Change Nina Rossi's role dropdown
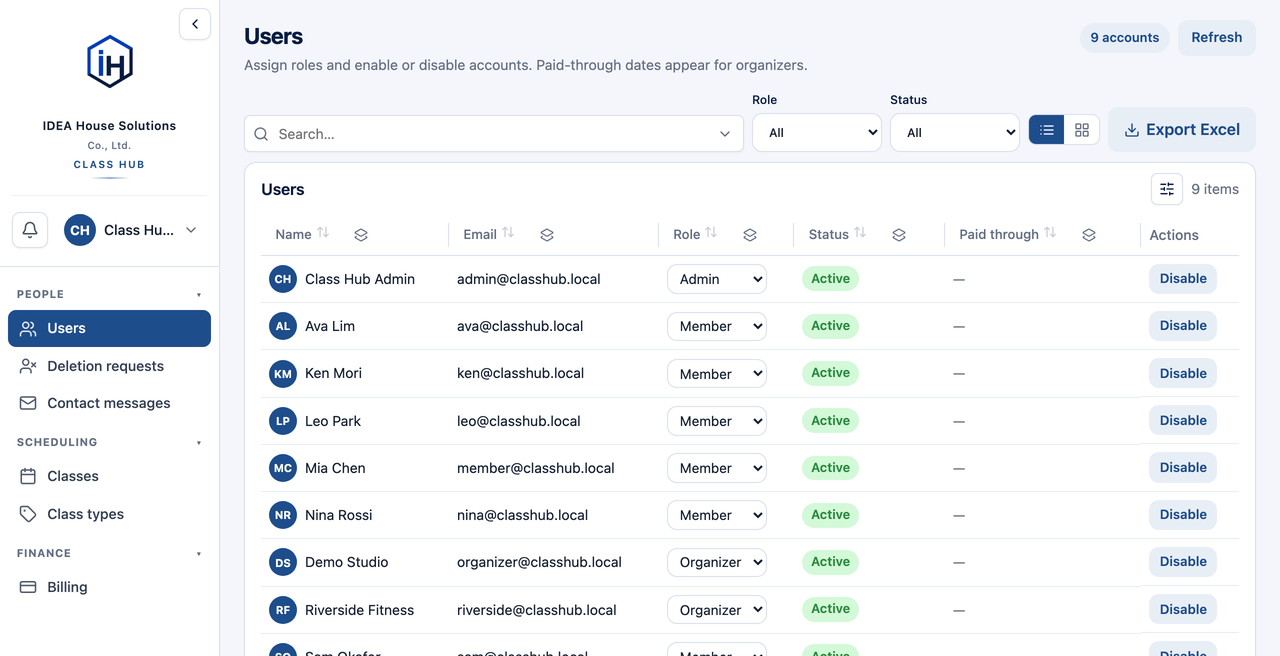This screenshot has height=656, width=1280. (x=717, y=515)
